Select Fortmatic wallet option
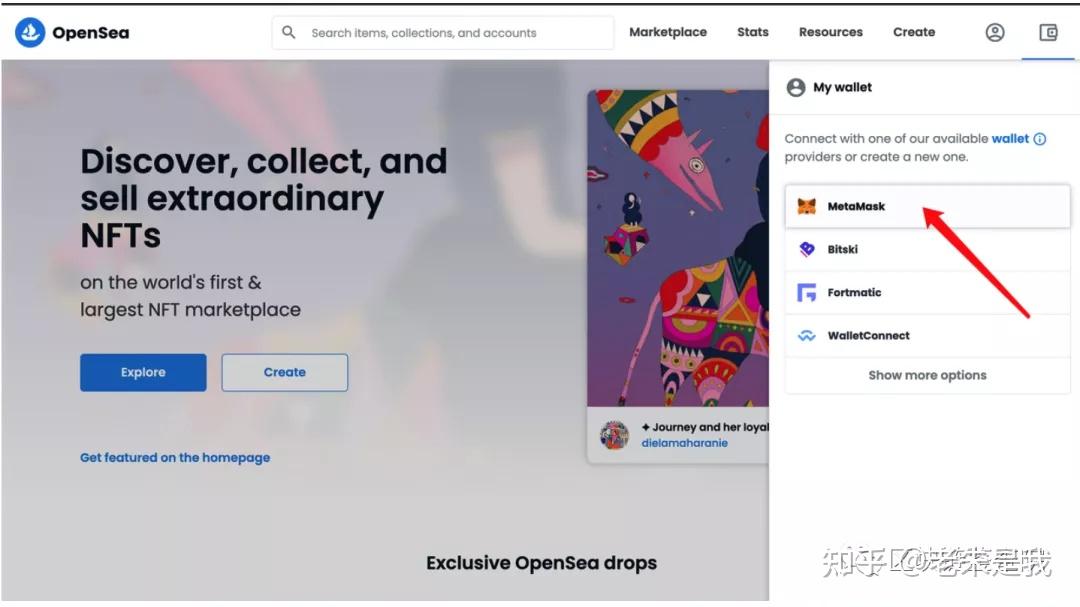This screenshot has height=607, width=1080. 927,293
